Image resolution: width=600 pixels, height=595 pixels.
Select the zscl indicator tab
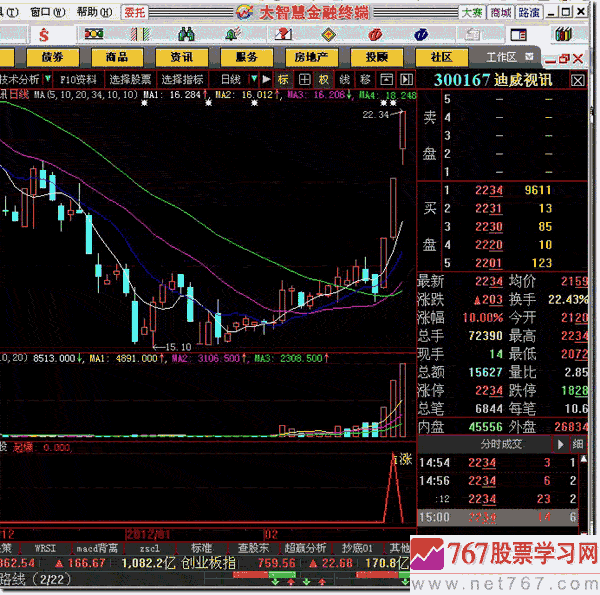click(x=150, y=549)
